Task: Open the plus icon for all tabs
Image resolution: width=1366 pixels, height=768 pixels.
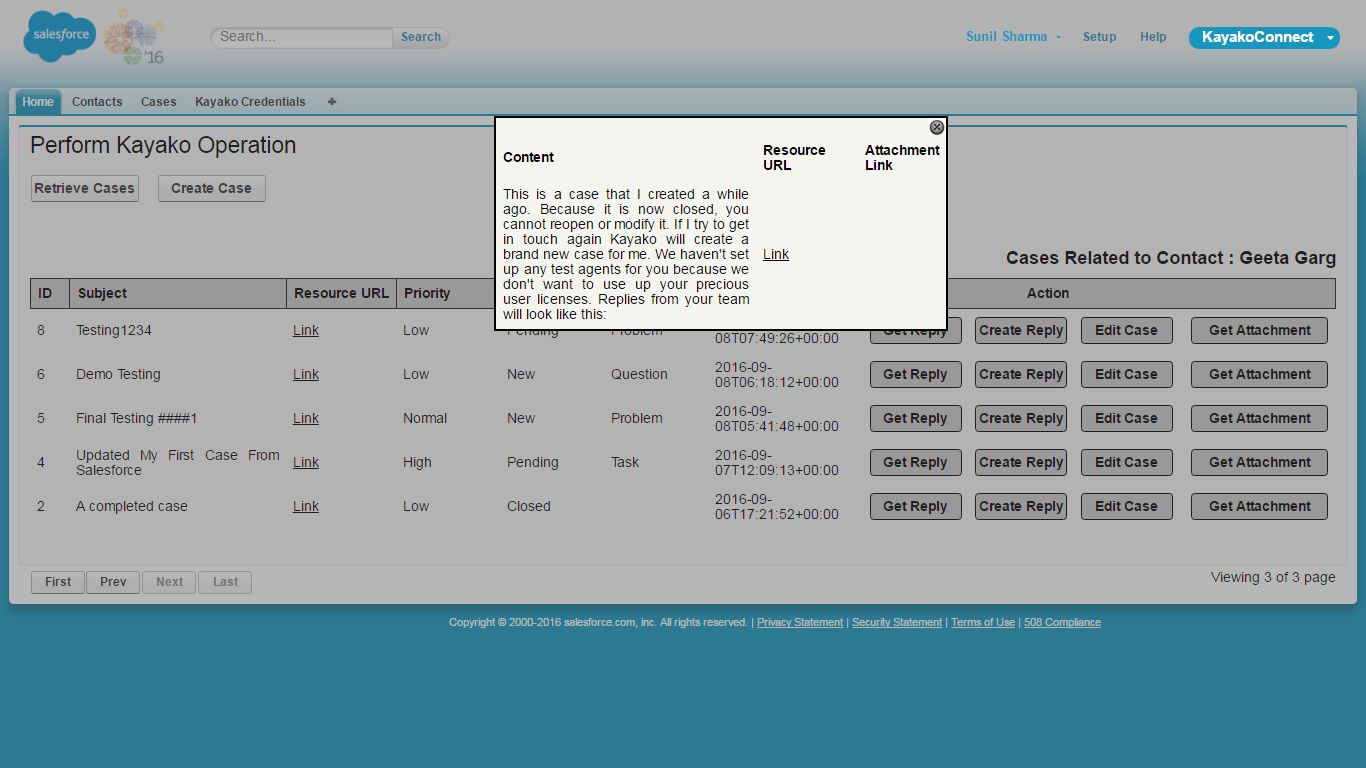Action: pyautogui.click(x=332, y=101)
